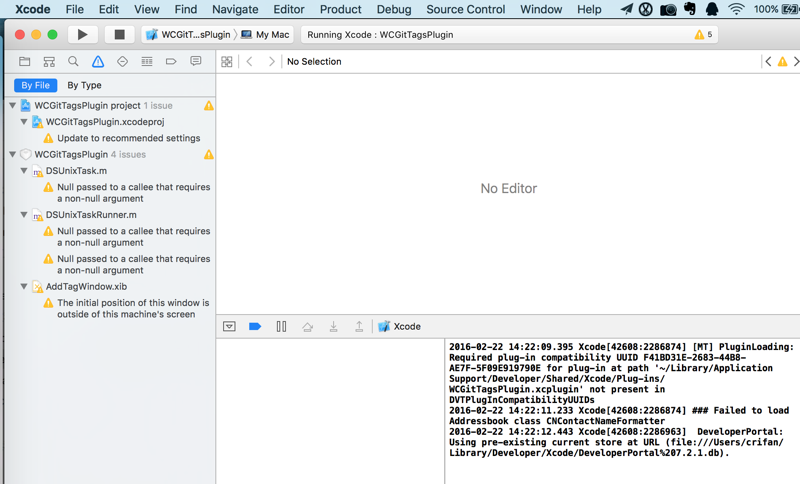Select the Xcode process in debug bar
Screen dimensions: 800x484
point(399,326)
